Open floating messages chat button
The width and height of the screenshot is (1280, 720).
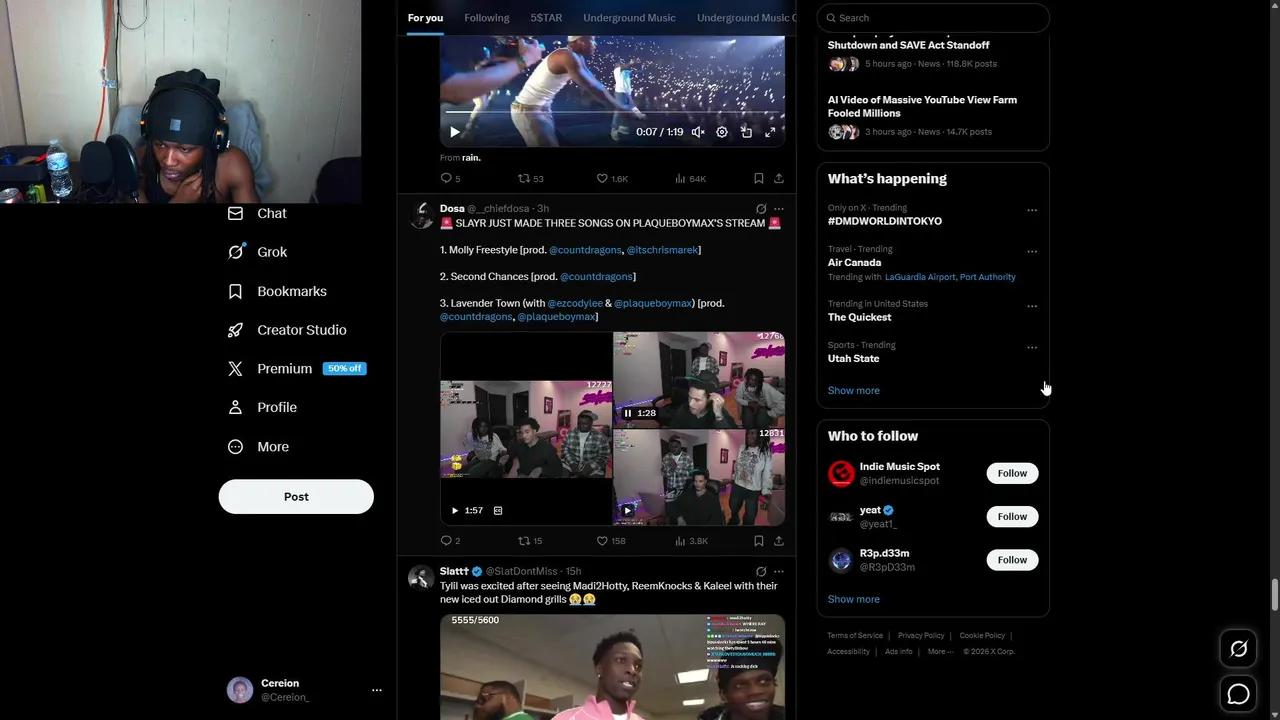(x=1238, y=694)
